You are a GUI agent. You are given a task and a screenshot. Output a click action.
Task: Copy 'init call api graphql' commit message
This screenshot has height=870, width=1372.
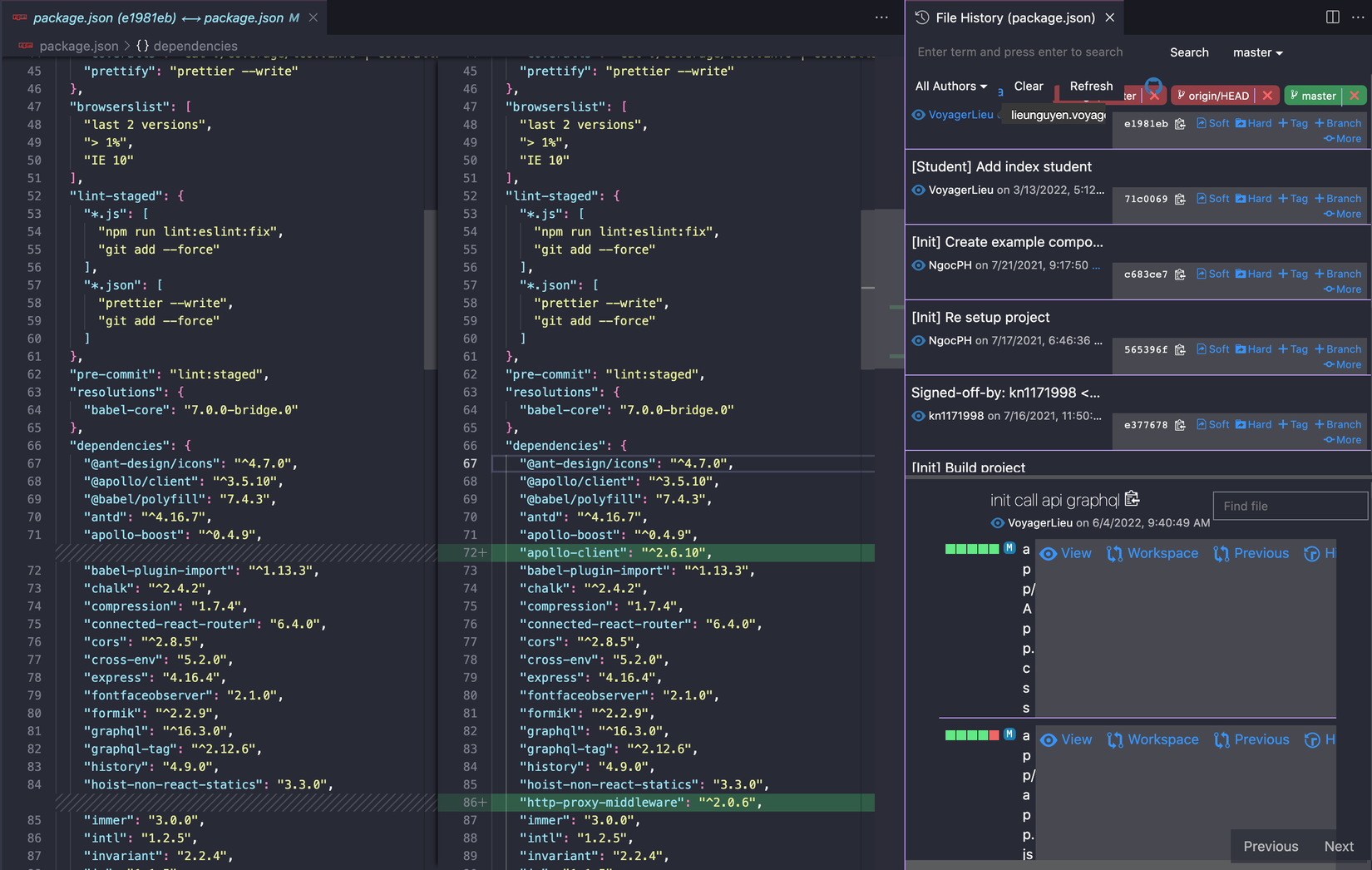coord(1132,498)
